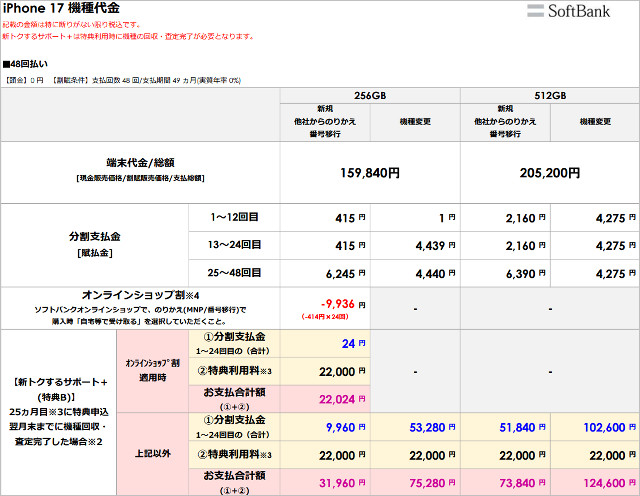Select the 端末代金/総額 row header
Screen dimensions: 640x496
coord(140,161)
